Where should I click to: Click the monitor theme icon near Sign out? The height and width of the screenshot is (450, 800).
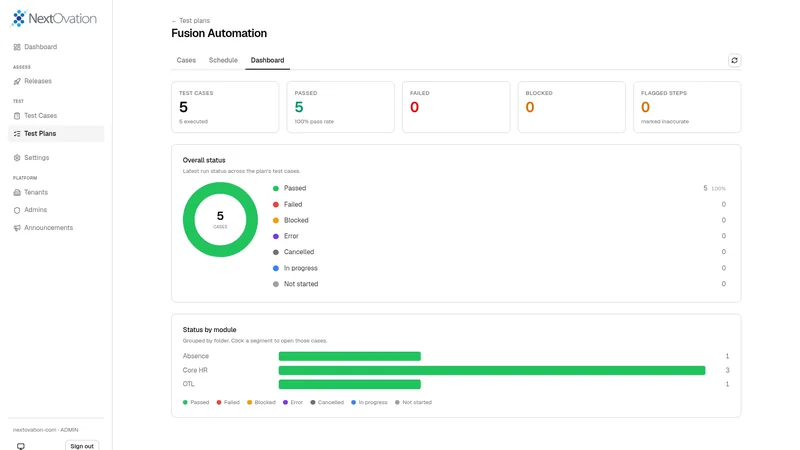point(21,446)
